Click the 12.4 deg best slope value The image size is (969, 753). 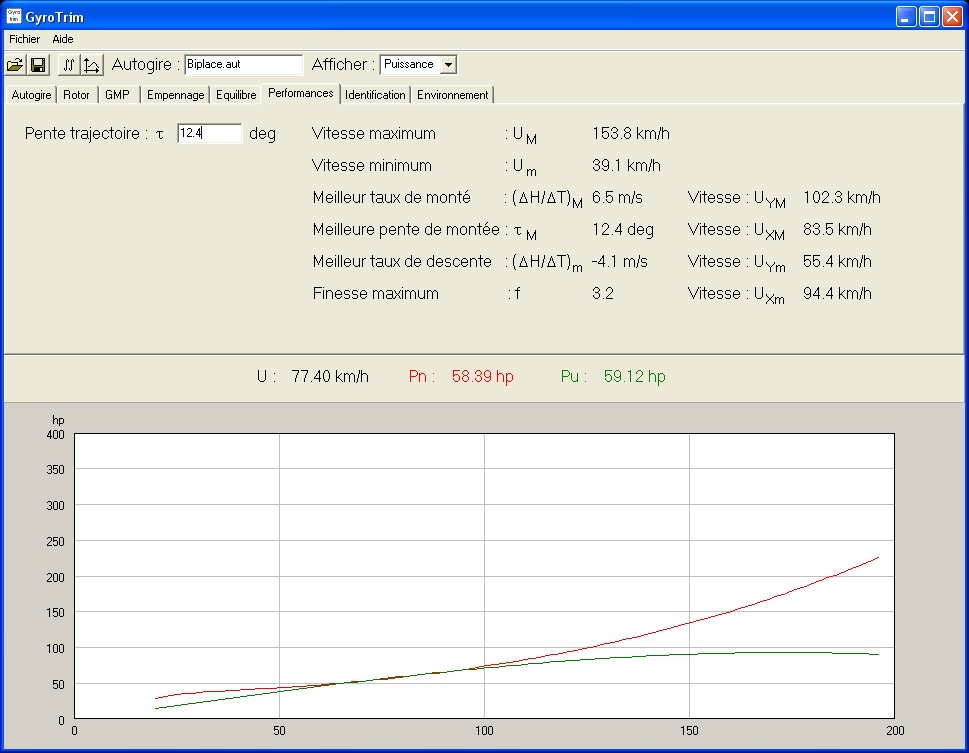[x=623, y=230]
